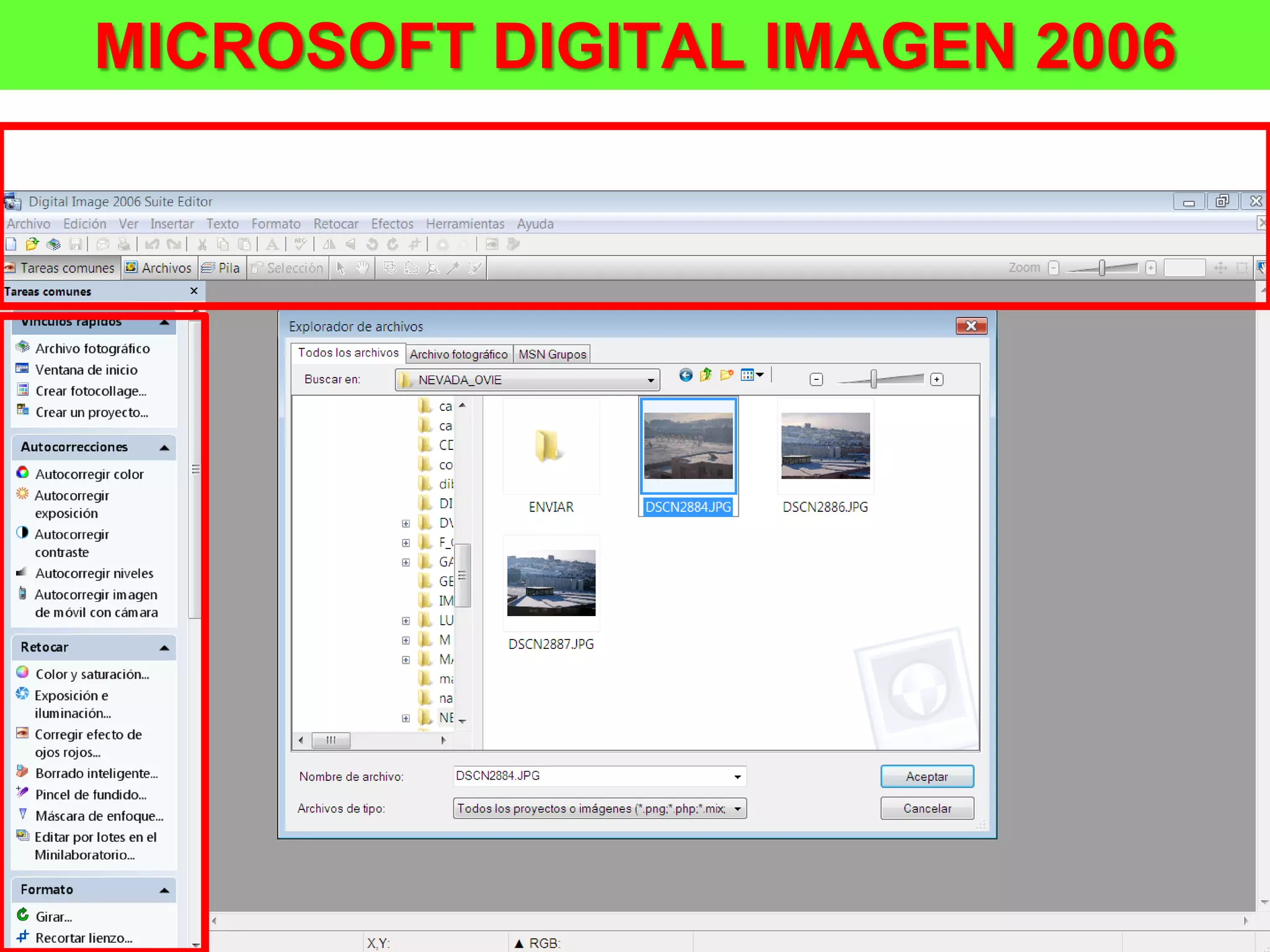Click the Girar rotate icon in Formato

(x=23, y=915)
